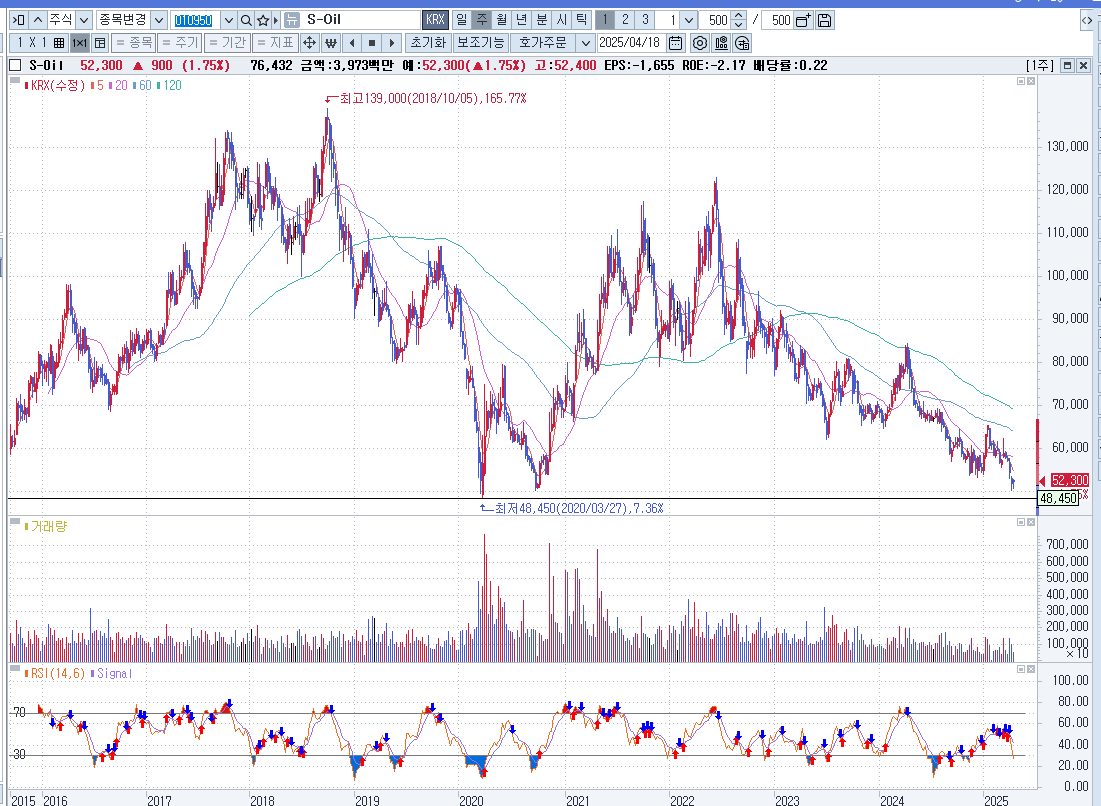This screenshot has width=1101, height=806.
Task: Expand the 호가주문 dropdown arrow
Action: coord(583,43)
